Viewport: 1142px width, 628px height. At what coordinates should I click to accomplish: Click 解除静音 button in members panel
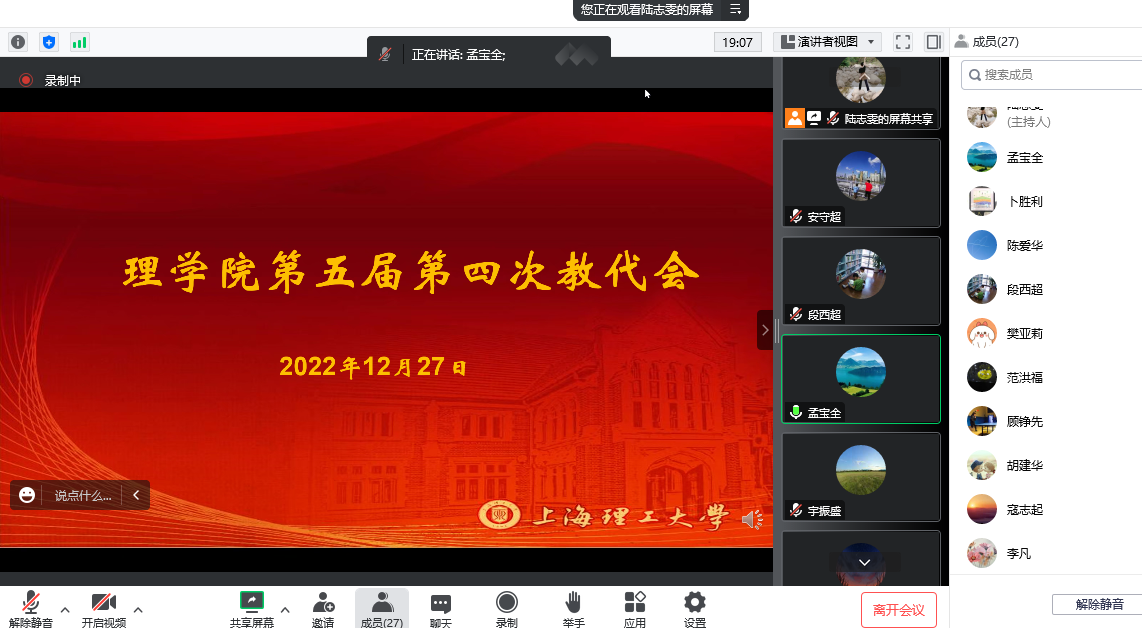(1098, 604)
